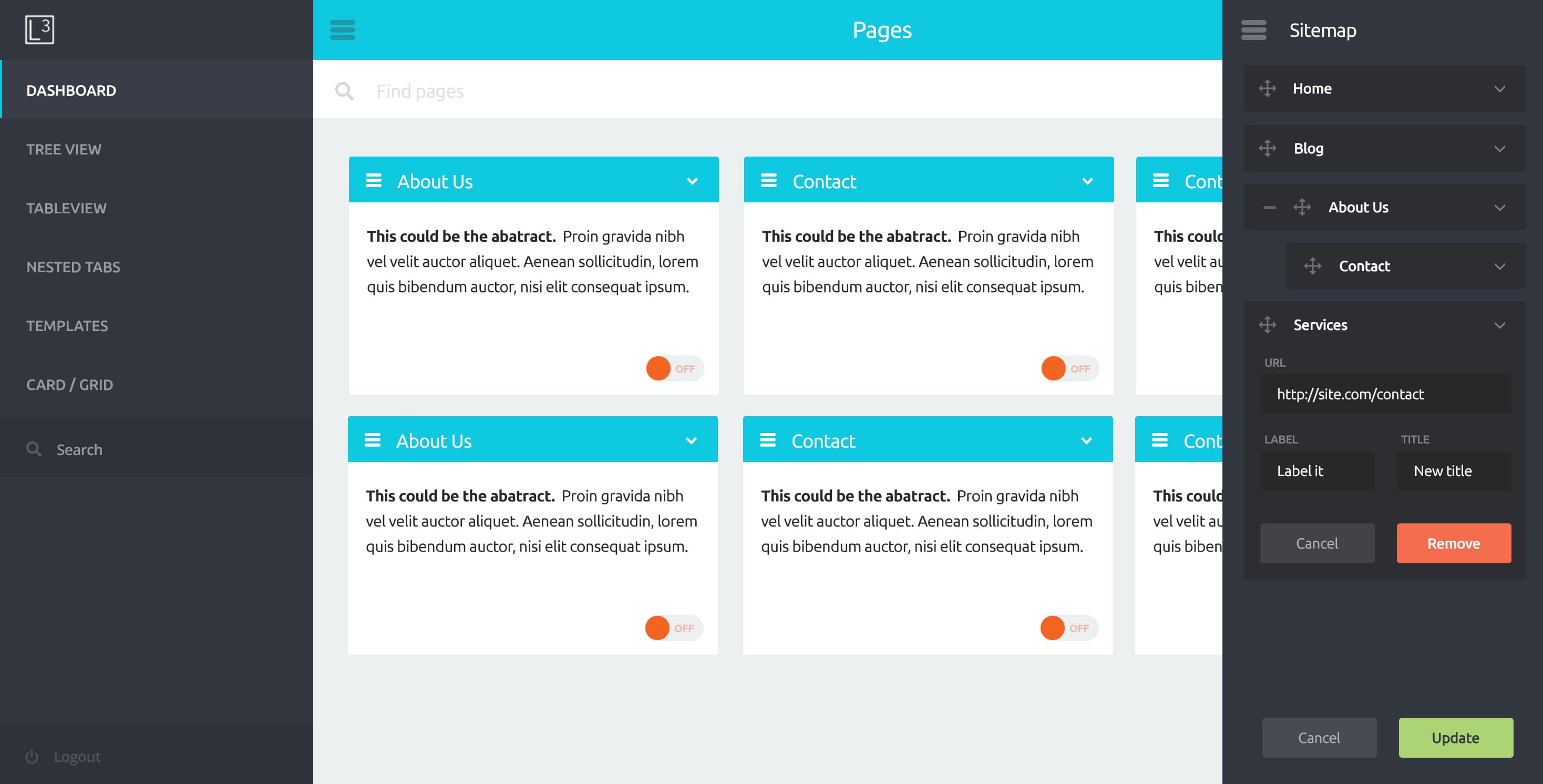Screen dimensions: 1543x784
Task: Click the Sitemap panel hamburger icon
Action: (x=1254, y=30)
